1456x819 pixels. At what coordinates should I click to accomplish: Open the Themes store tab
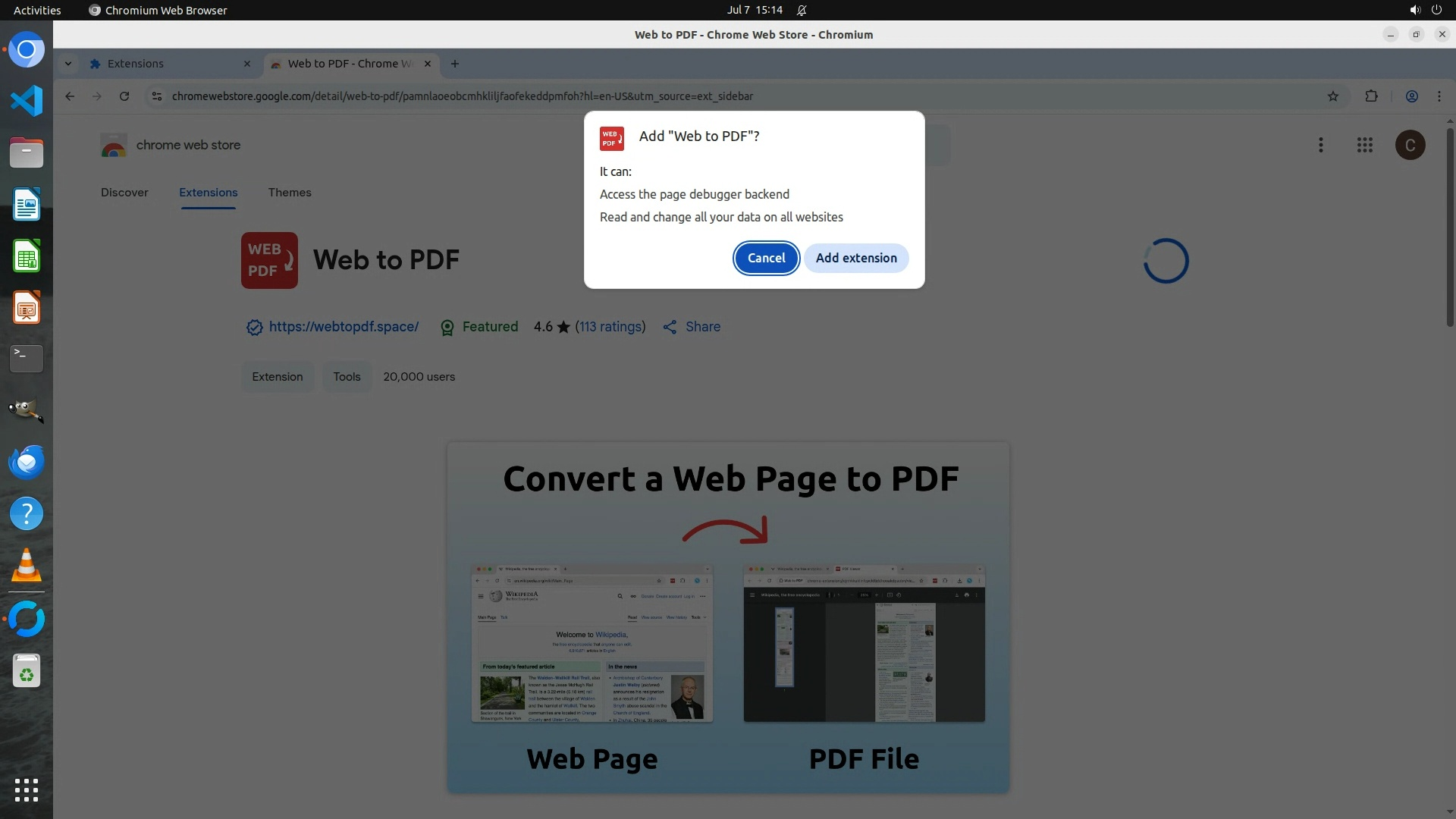click(x=289, y=193)
